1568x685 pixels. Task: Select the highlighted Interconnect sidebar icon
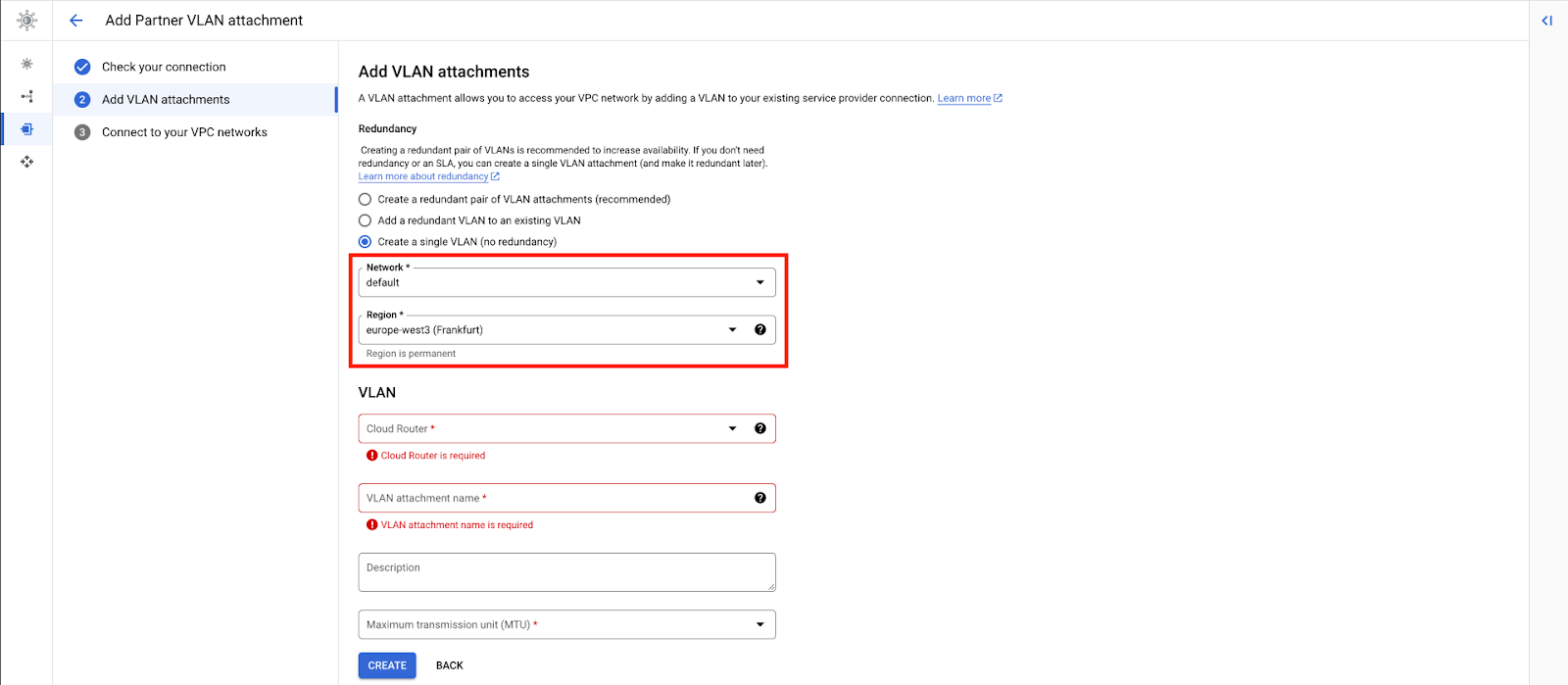pos(26,128)
